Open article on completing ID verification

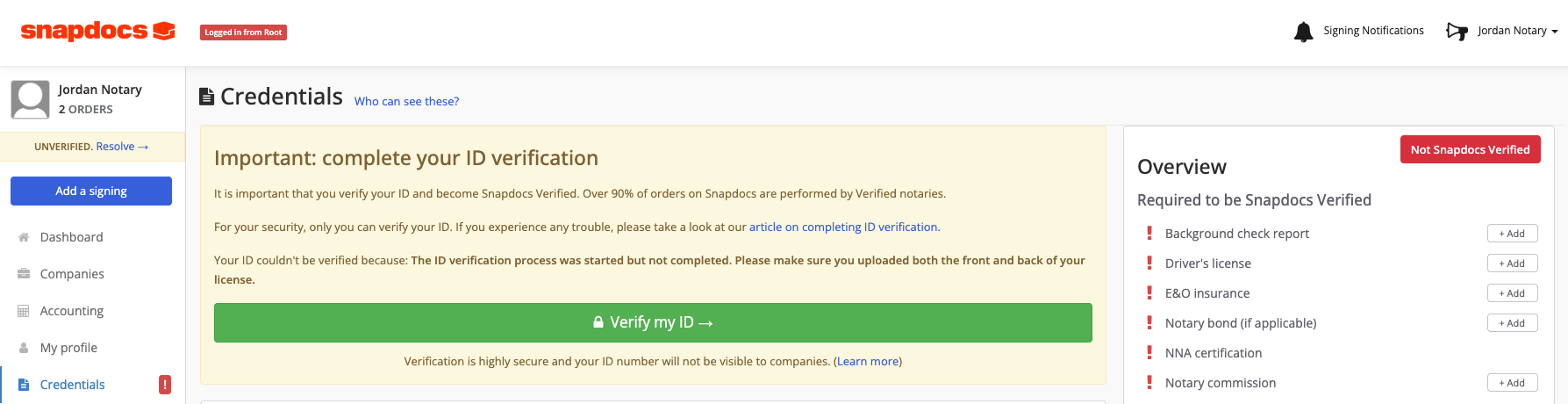coord(843,227)
